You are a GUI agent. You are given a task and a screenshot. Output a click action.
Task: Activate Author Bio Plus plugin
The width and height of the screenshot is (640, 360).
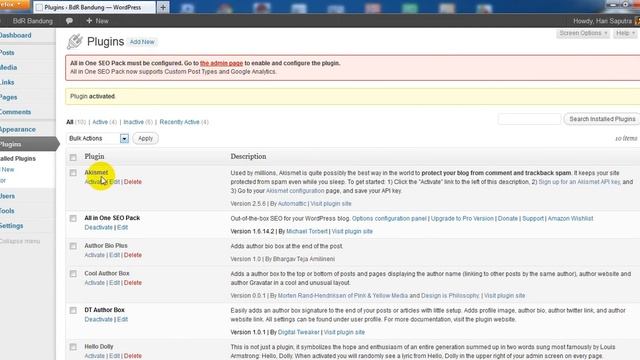tap(95, 255)
